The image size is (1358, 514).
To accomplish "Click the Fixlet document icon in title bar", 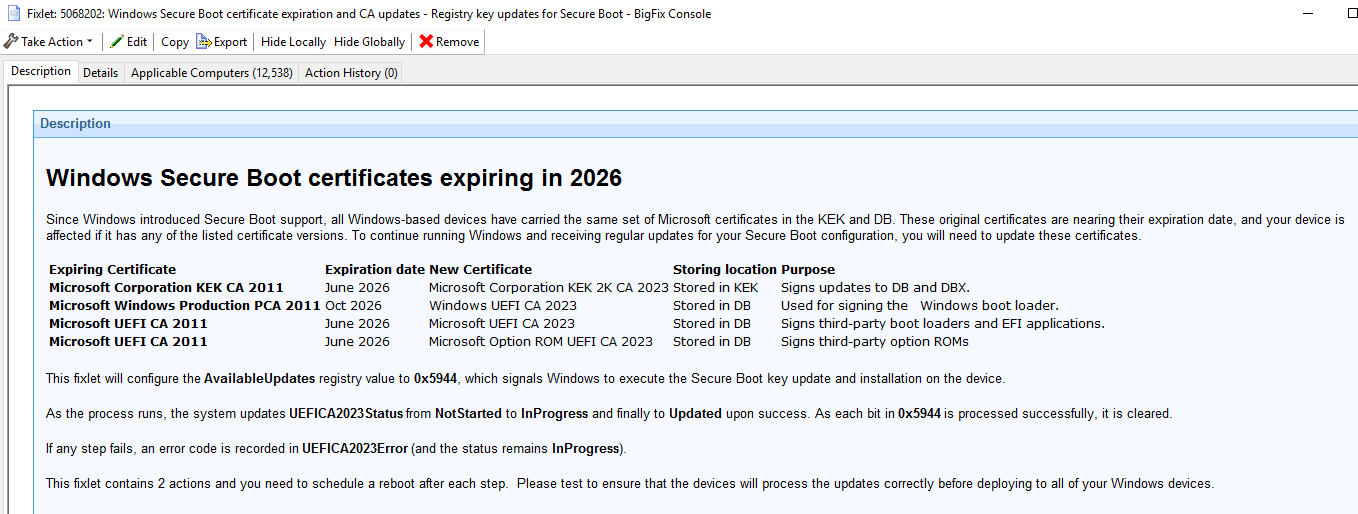I will coord(12,14).
